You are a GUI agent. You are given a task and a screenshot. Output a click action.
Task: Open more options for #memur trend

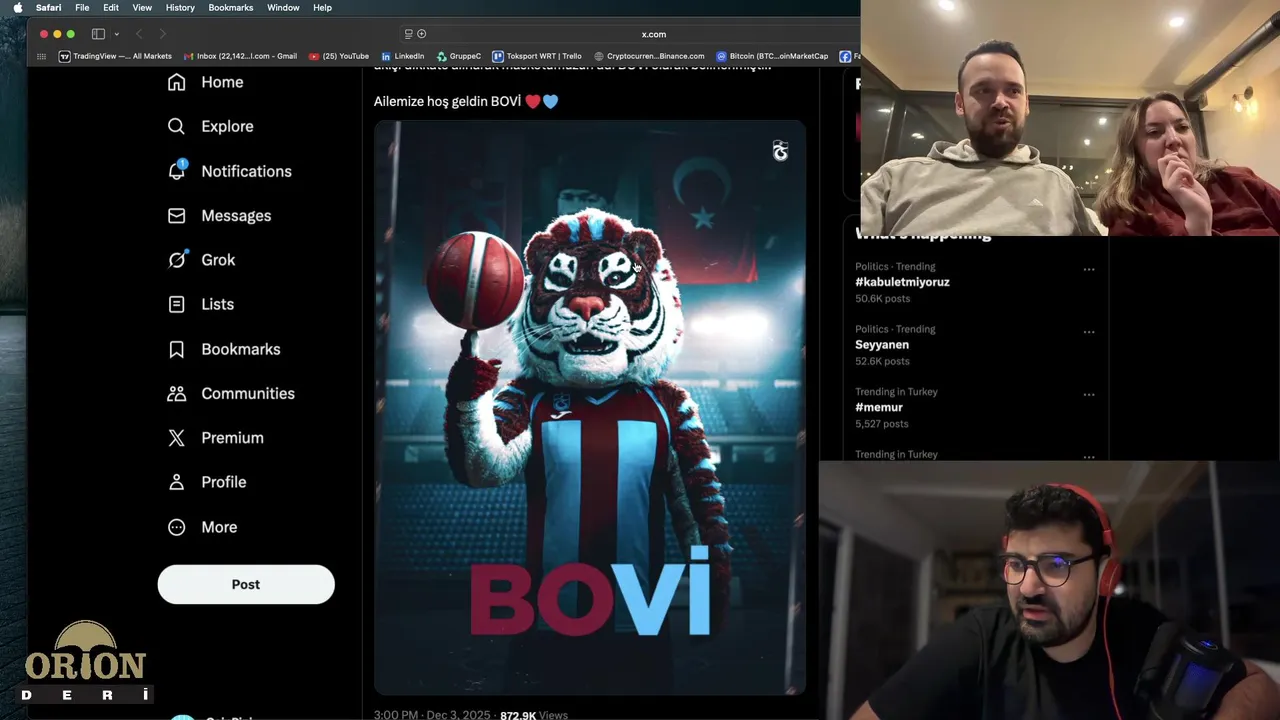1089,394
